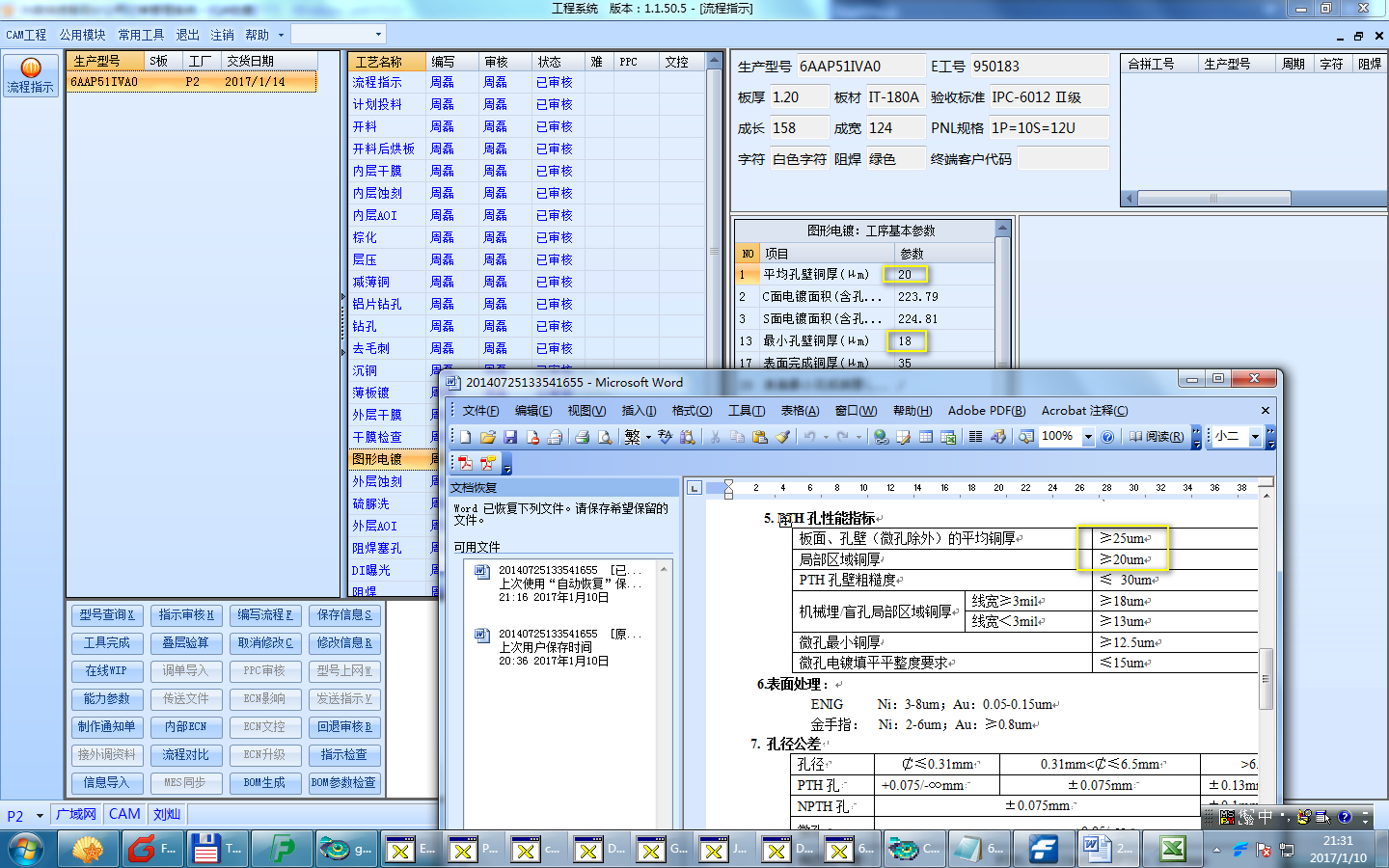Click the Document Map icon in Word
The image size is (1389, 868).
tap(1025, 437)
